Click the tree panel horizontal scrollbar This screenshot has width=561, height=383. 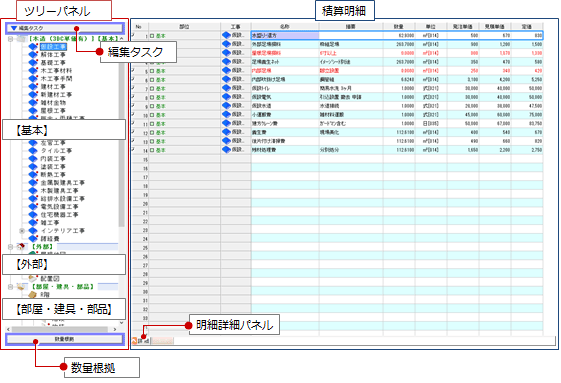60,329
